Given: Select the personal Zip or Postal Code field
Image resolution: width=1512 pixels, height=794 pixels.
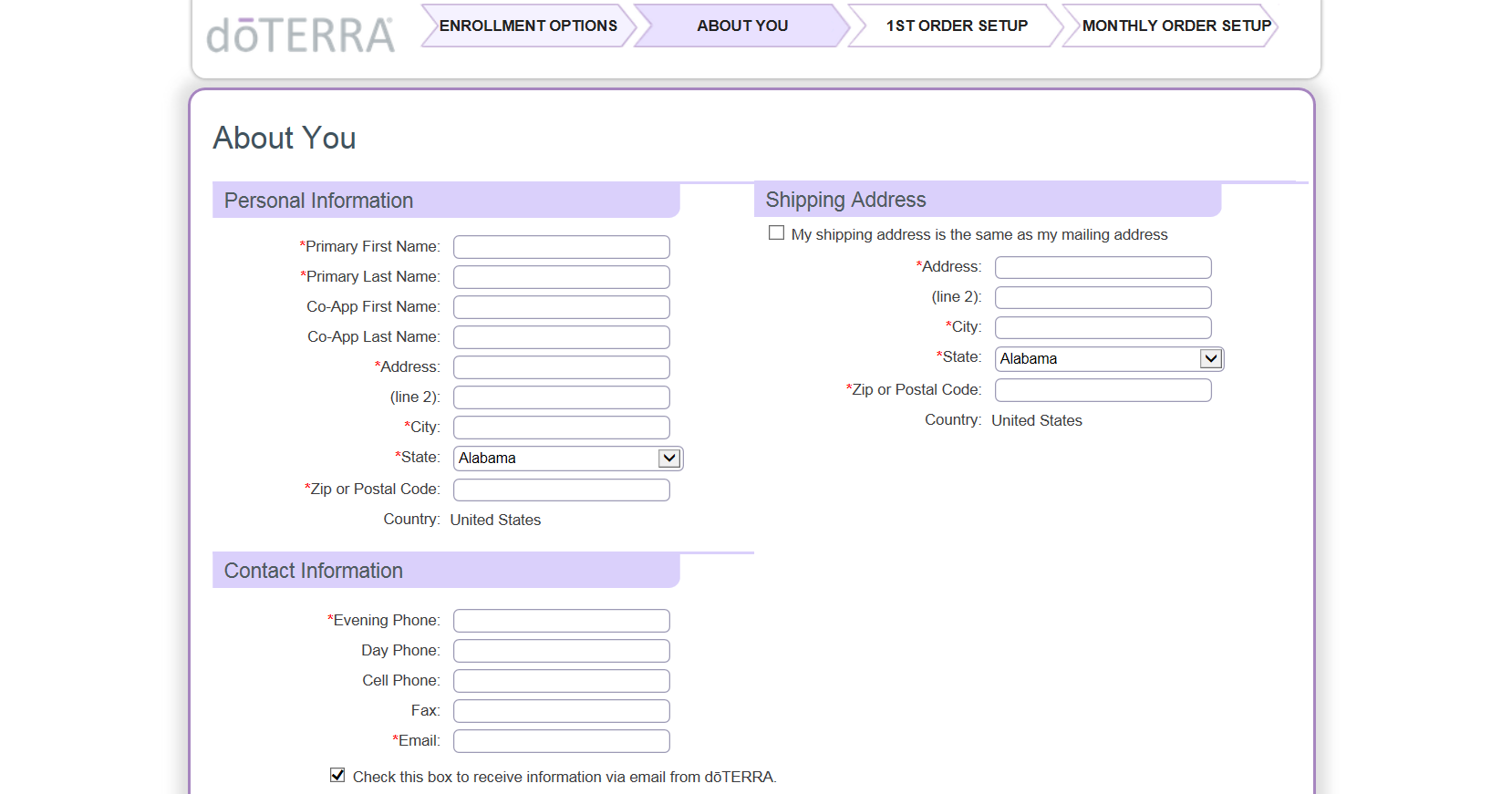Looking at the screenshot, I should click(x=561, y=490).
